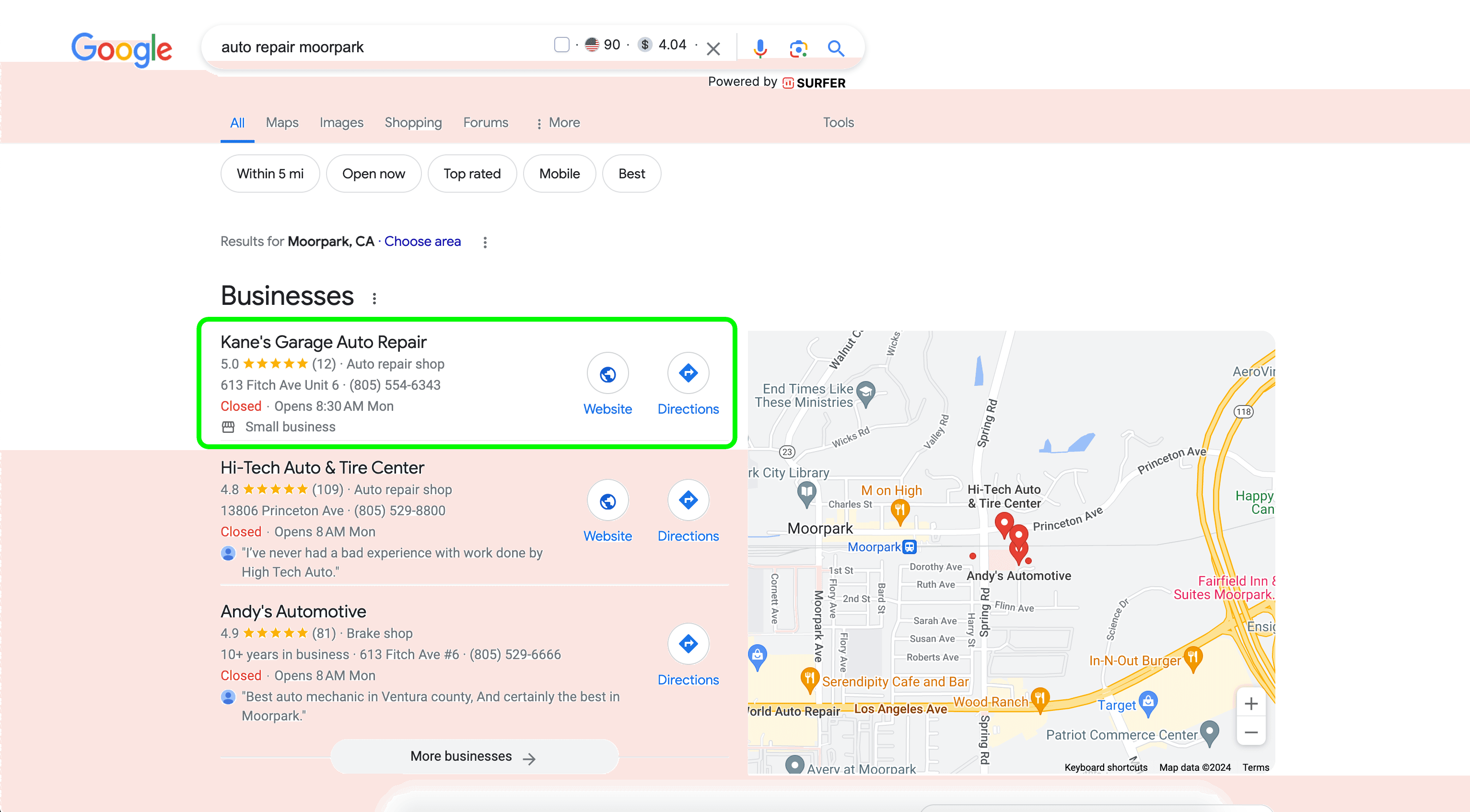
Task: Click the blue magnifier search icon
Action: pyautogui.click(x=835, y=48)
